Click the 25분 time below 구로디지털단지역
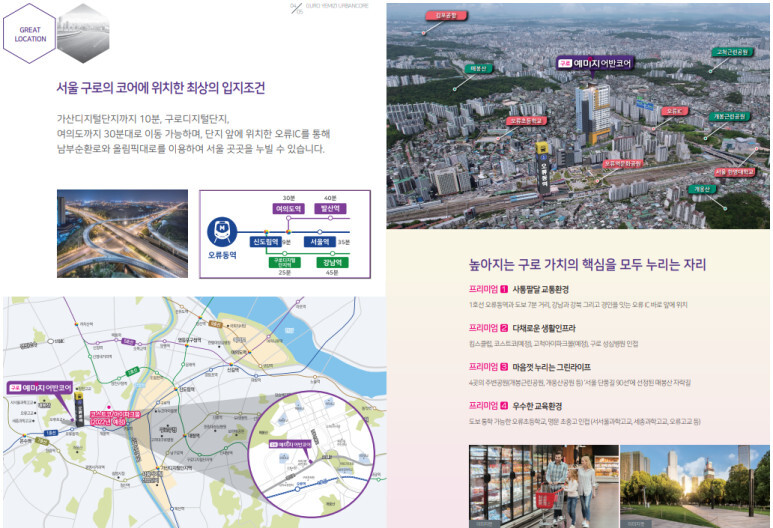This screenshot has width=773, height=528. pos(284,273)
